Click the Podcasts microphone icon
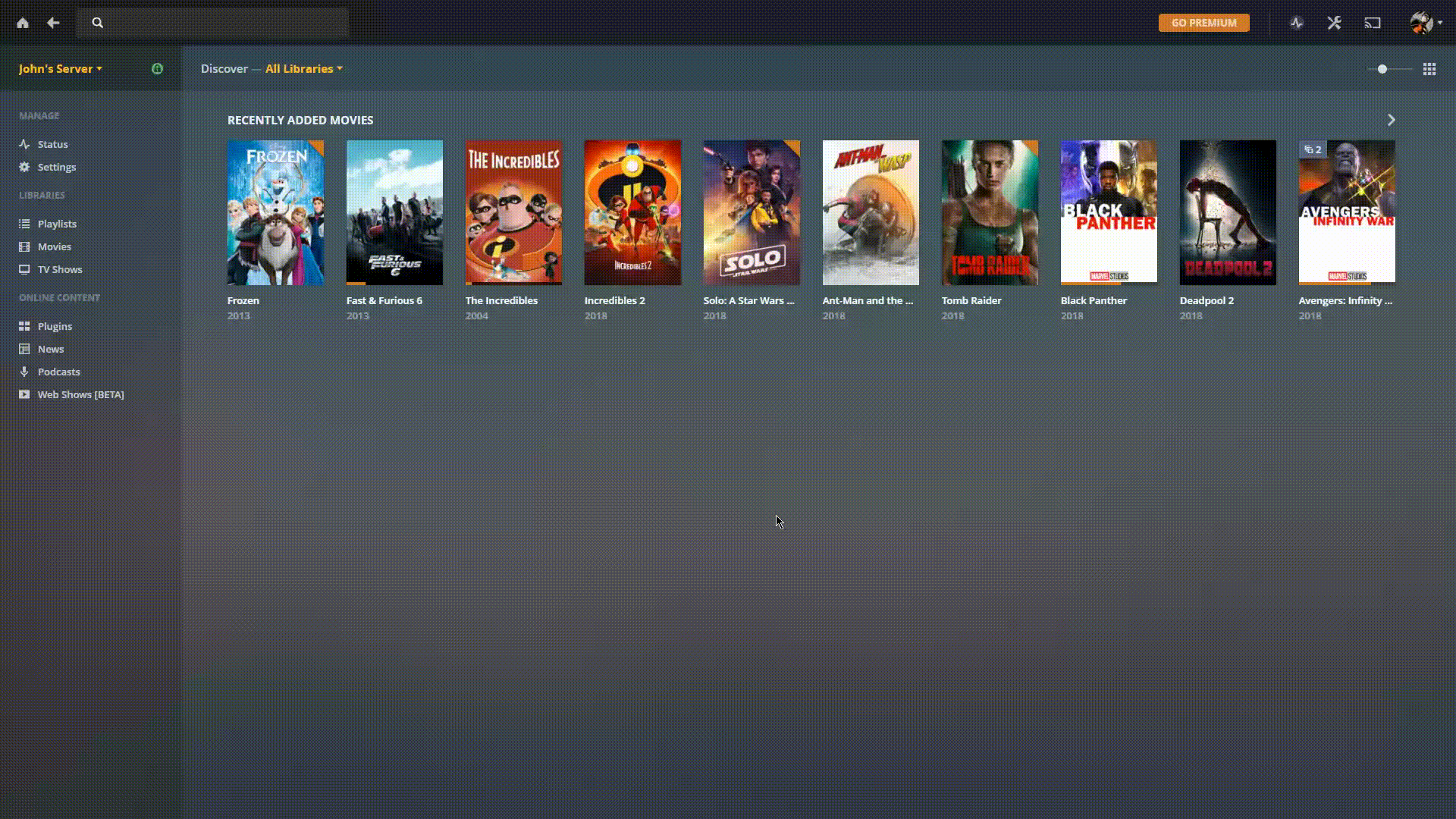 pyautogui.click(x=24, y=372)
